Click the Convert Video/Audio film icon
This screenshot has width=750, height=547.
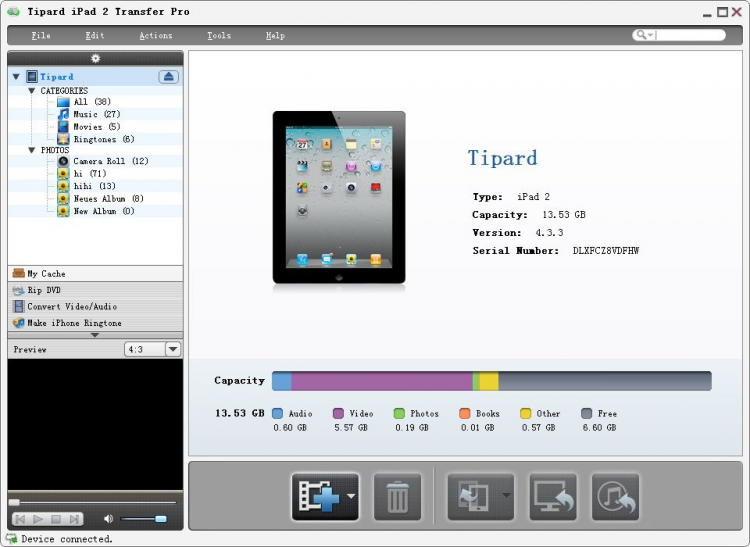point(19,306)
